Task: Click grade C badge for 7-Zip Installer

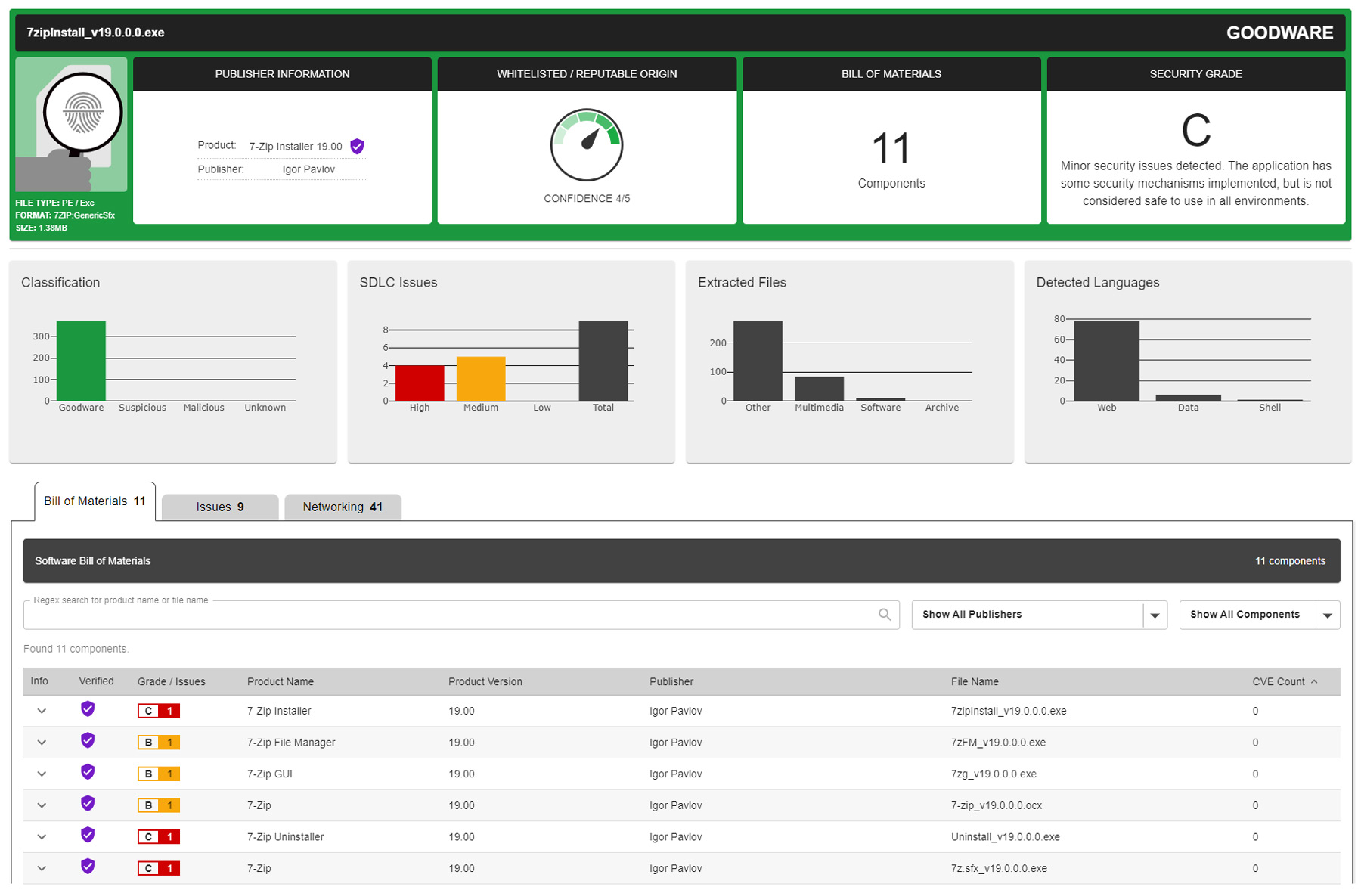Action: pyautogui.click(x=158, y=711)
